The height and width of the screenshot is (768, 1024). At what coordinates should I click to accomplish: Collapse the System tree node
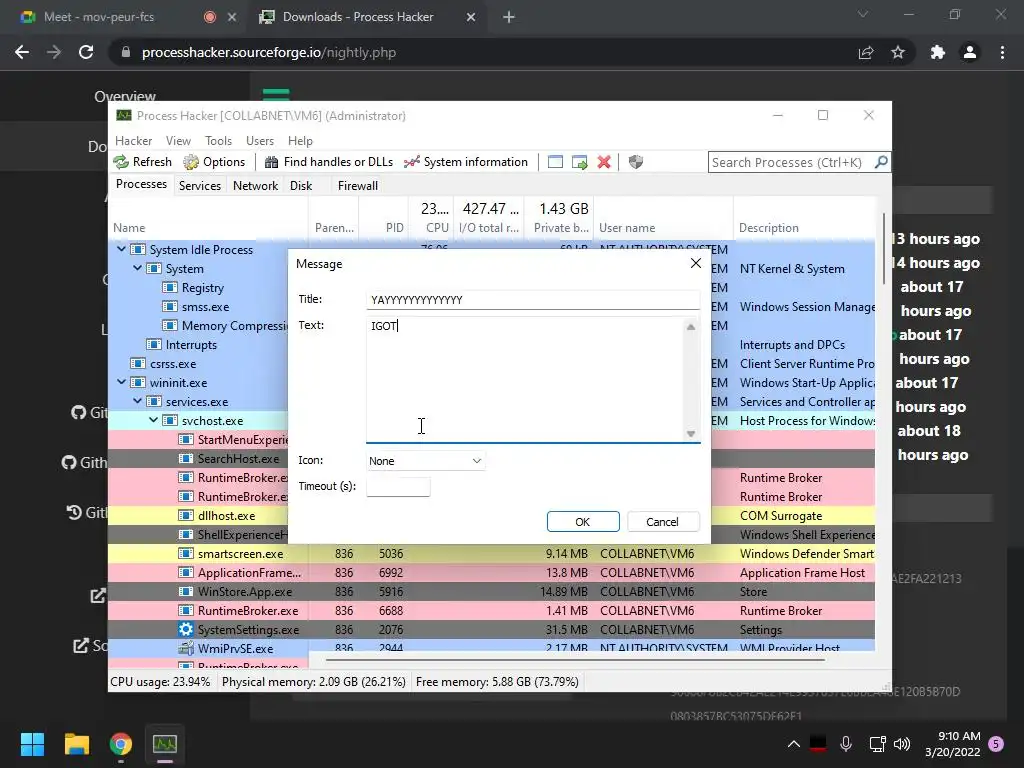point(137,268)
